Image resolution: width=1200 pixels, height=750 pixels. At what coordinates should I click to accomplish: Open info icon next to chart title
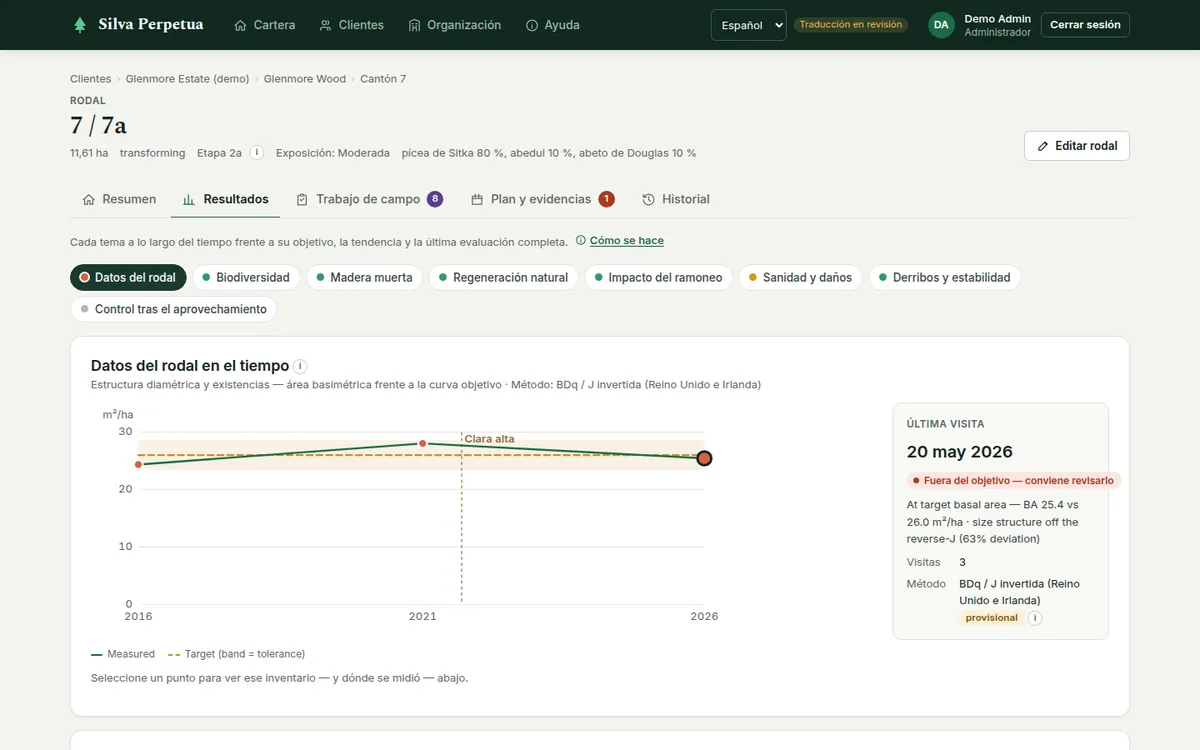click(x=300, y=366)
